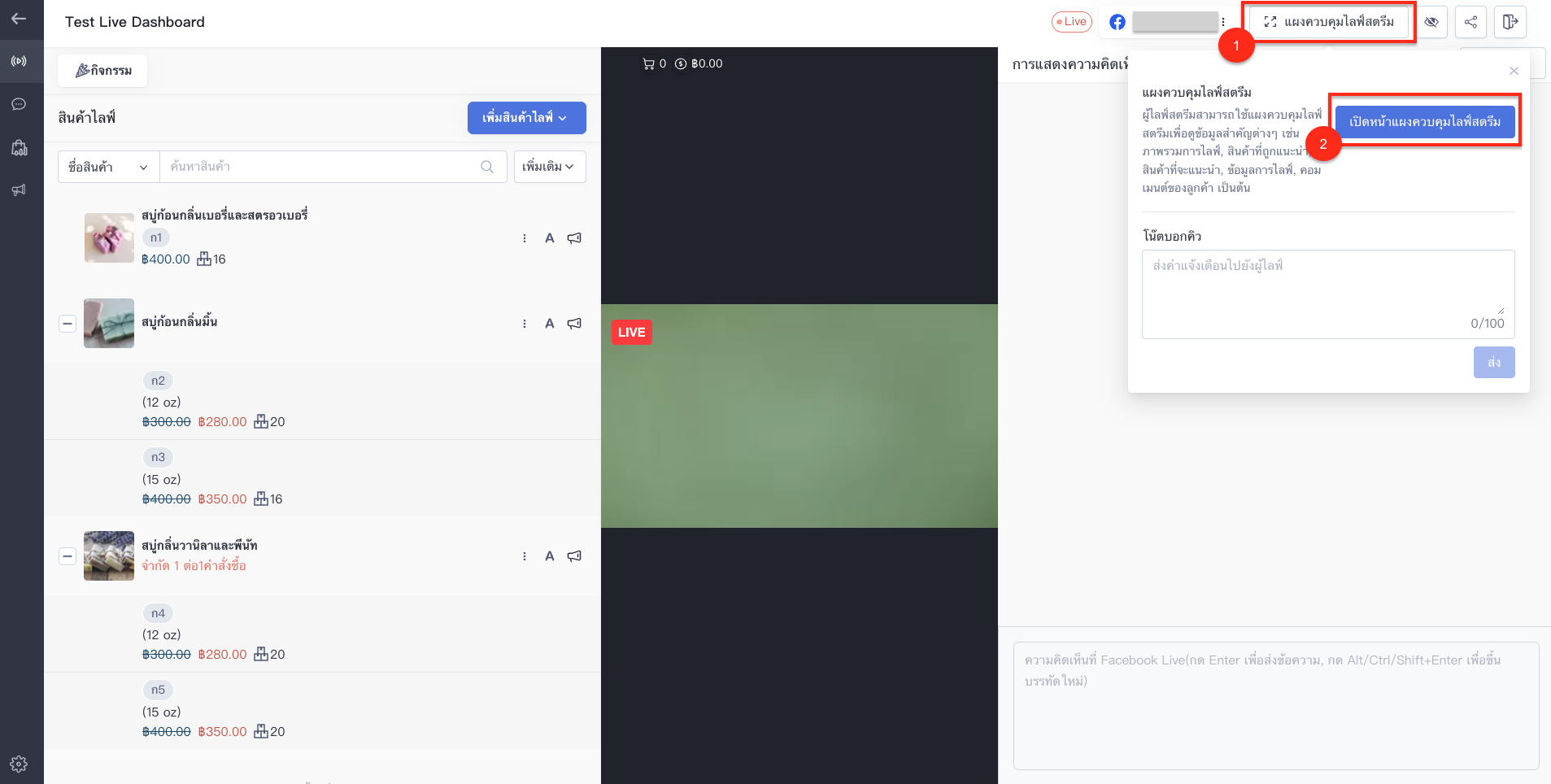Open the เพิ่มสินค้าไลฟ์ dropdown button
This screenshot has width=1551, height=784.
coord(527,118)
